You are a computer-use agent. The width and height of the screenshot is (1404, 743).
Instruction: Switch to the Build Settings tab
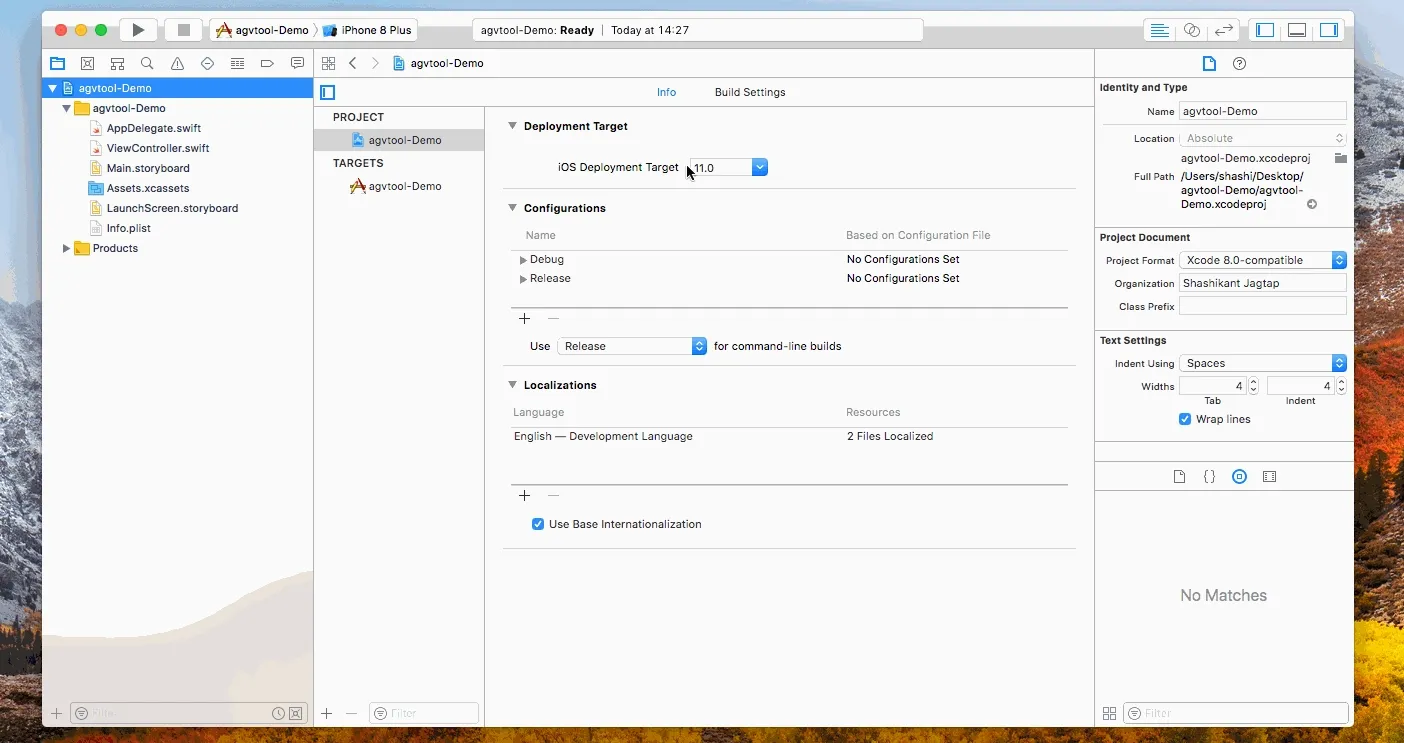coord(749,92)
